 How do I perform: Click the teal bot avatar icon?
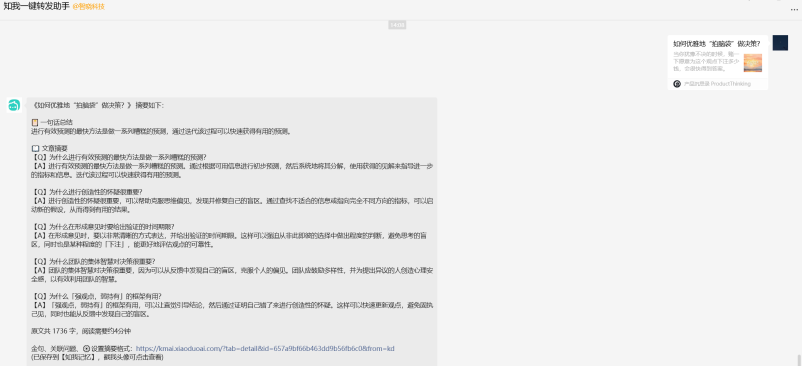[14, 105]
